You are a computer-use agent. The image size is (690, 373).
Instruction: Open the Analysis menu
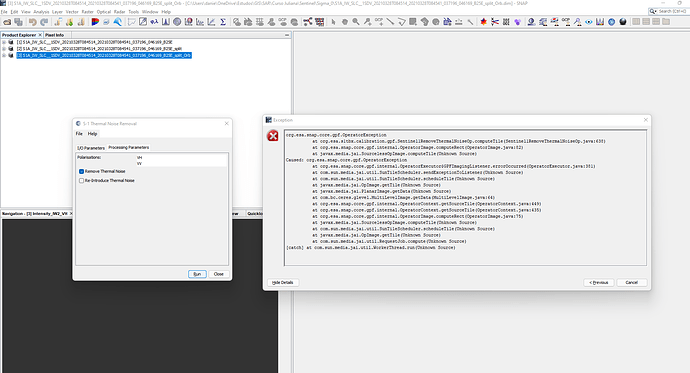(41, 12)
